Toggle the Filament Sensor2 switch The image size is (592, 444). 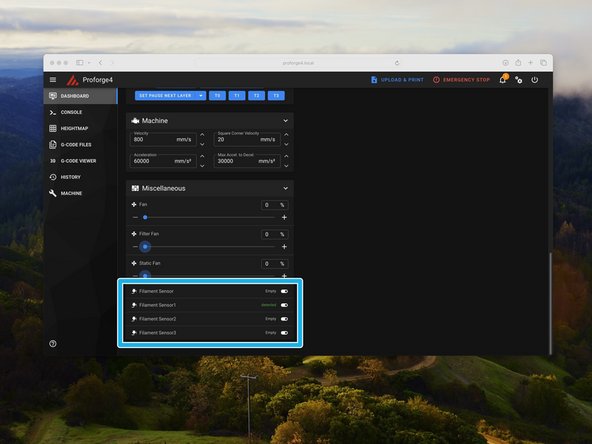pyautogui.click(x=284, y=319)
